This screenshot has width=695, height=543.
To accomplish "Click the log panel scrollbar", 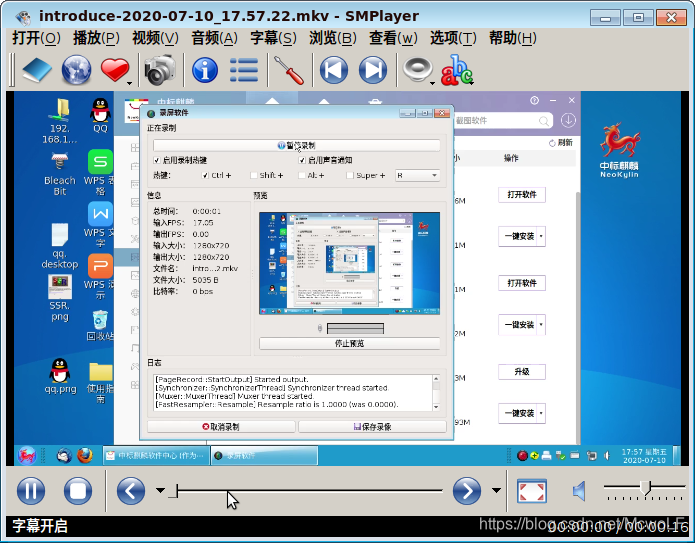I will coord(436,393).
